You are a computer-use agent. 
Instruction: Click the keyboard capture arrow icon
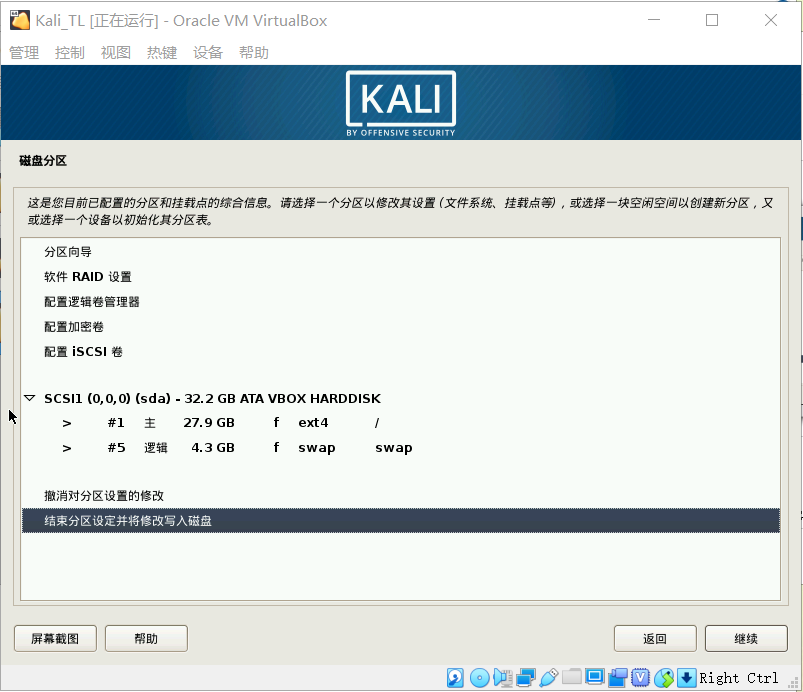tap(686, 678)
